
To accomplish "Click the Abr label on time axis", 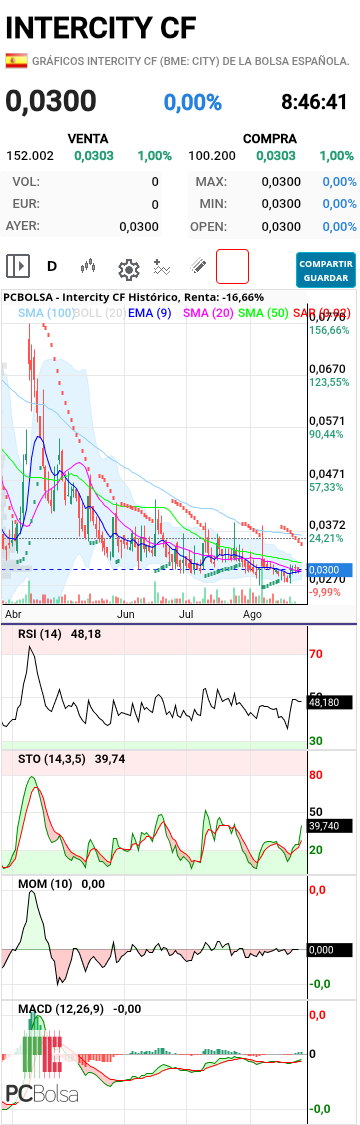I will [13, 615].
